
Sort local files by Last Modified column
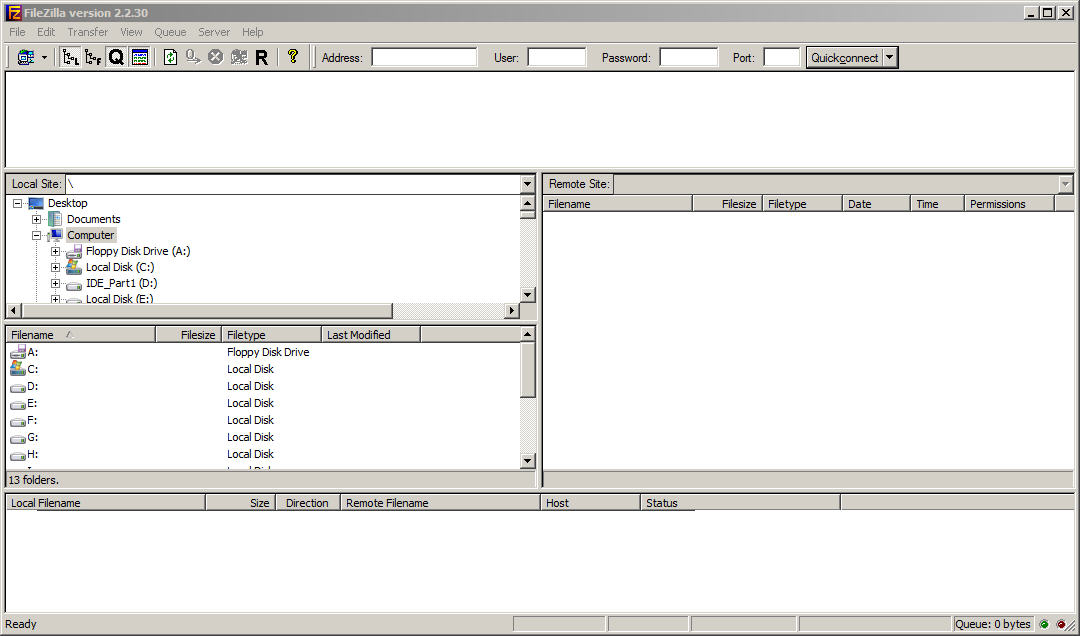(x=371, y=335)
